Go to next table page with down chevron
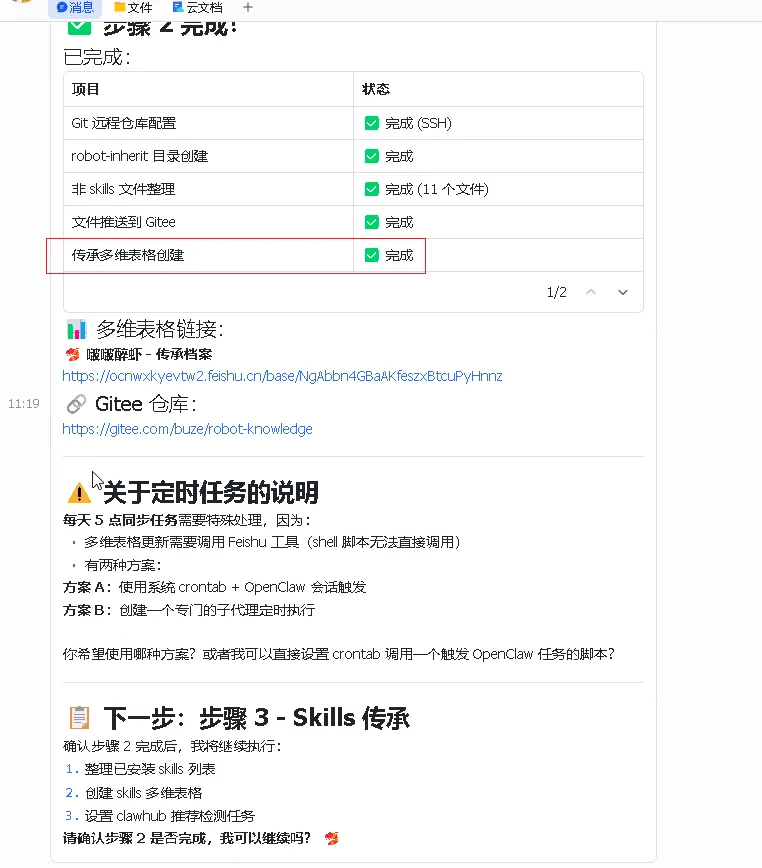 (623, 292)
